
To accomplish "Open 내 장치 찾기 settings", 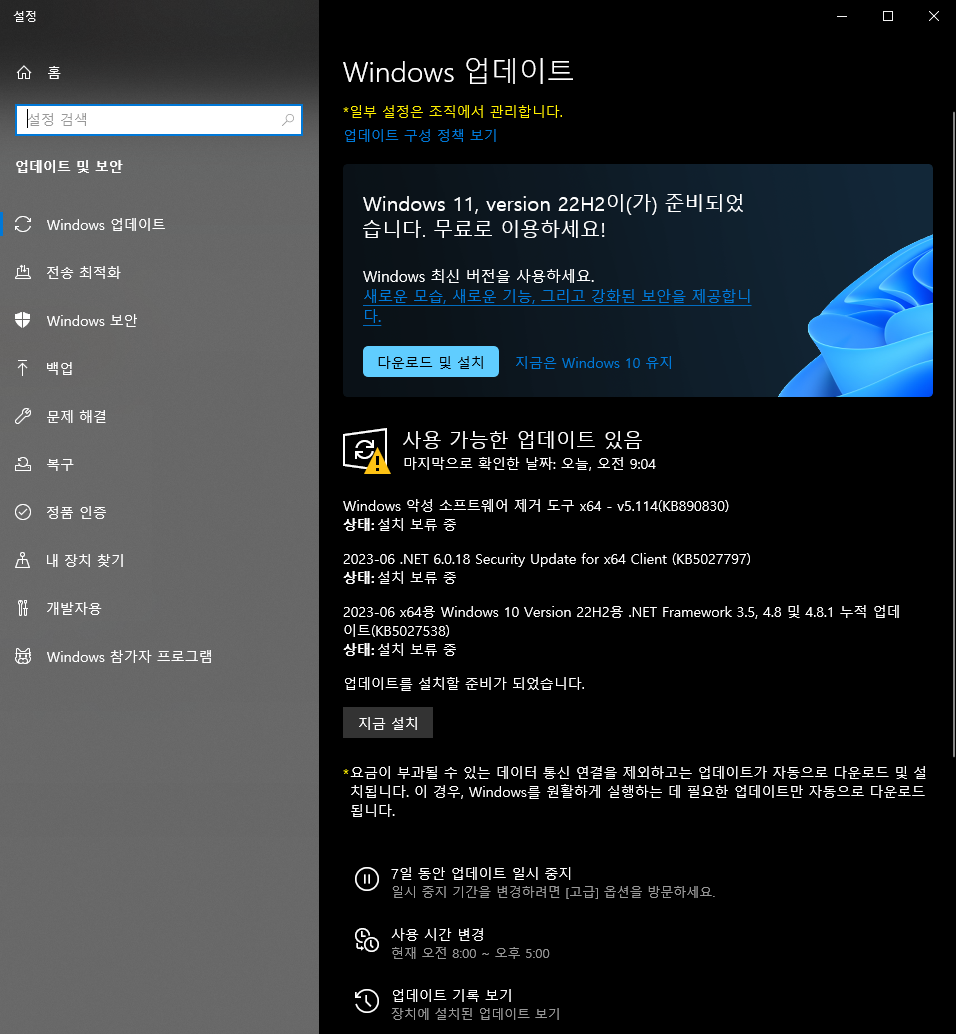I will click(160, 560).
